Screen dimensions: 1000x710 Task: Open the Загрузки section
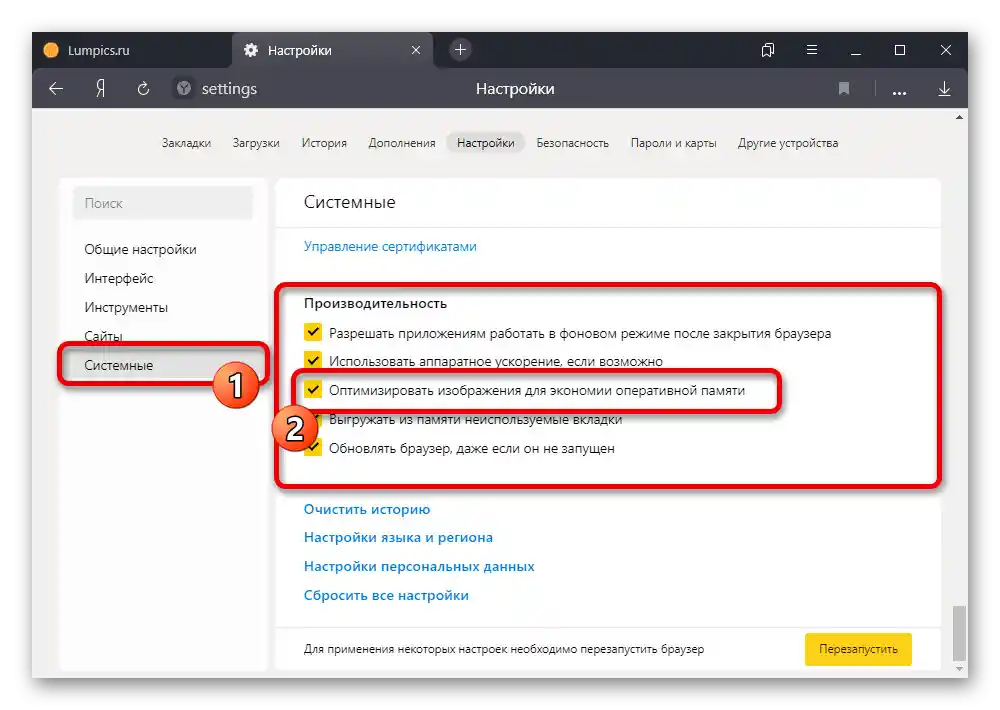(x=256, y=143)
